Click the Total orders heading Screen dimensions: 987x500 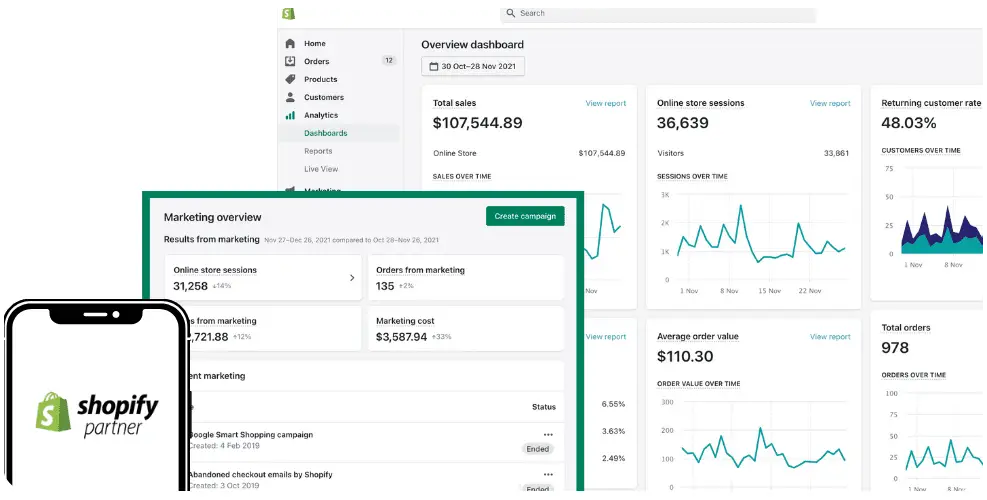(906, 327)
